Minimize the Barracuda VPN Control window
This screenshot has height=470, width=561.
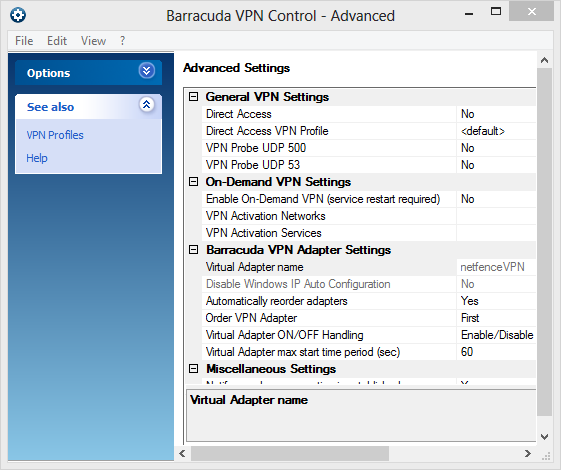tap(469, 14)
